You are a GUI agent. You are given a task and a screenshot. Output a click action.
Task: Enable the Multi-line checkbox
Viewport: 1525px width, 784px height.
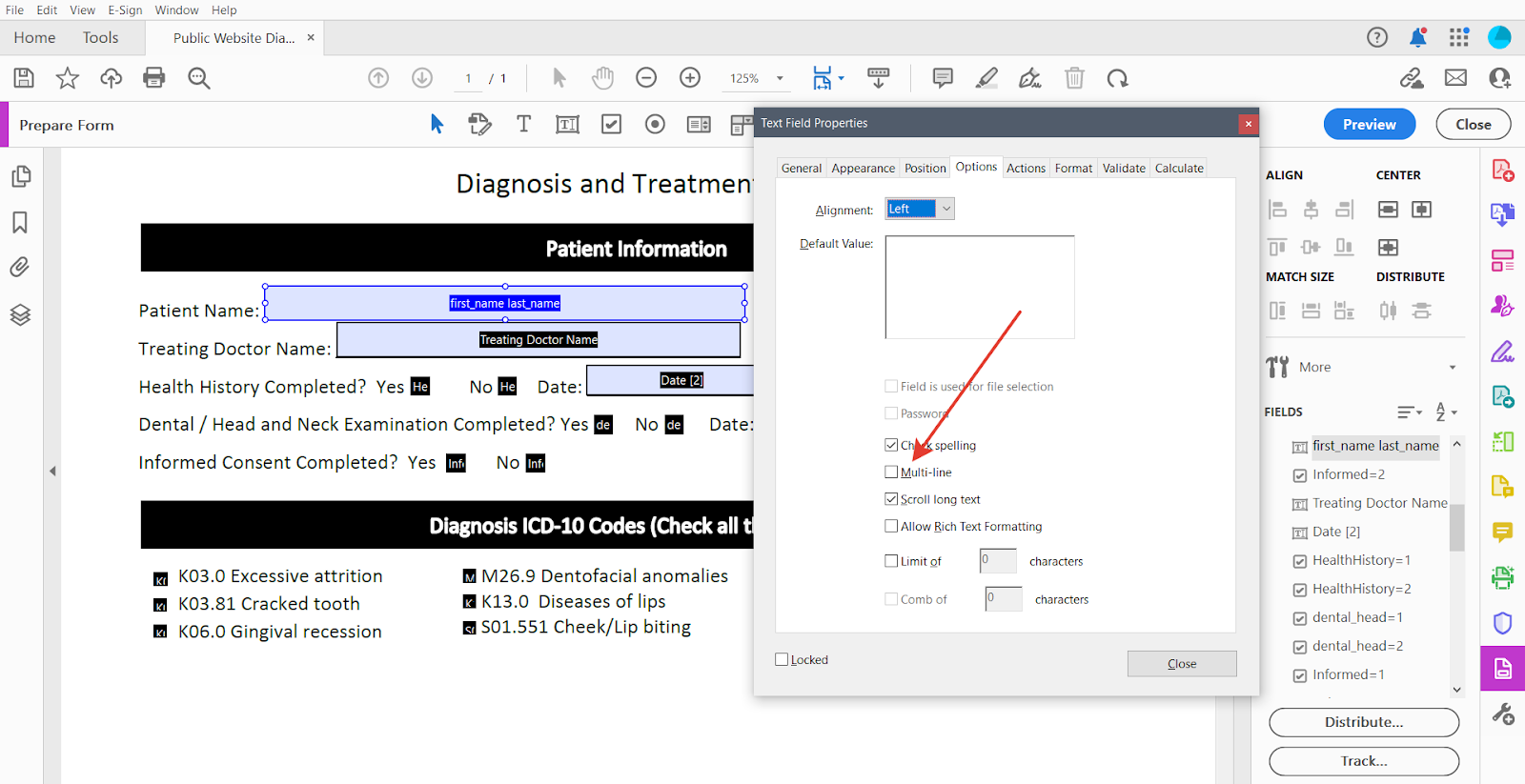pos(891,472)
